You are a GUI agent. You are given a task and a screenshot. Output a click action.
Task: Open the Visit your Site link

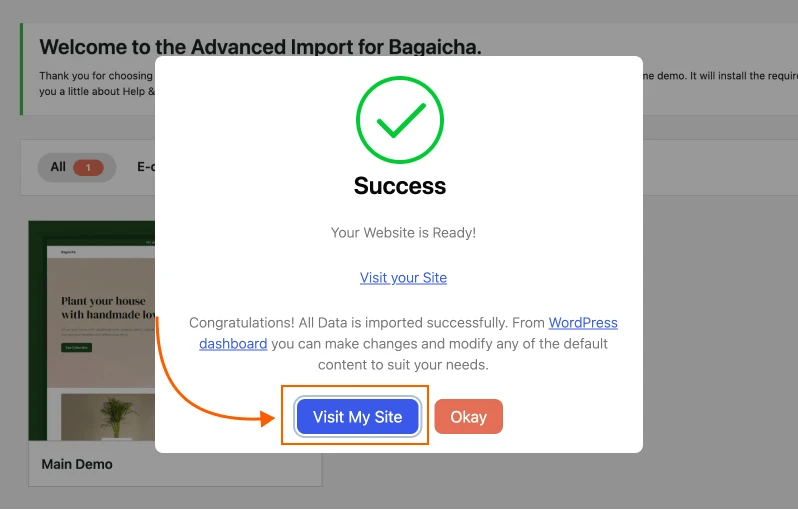click(x=403, y=278)
